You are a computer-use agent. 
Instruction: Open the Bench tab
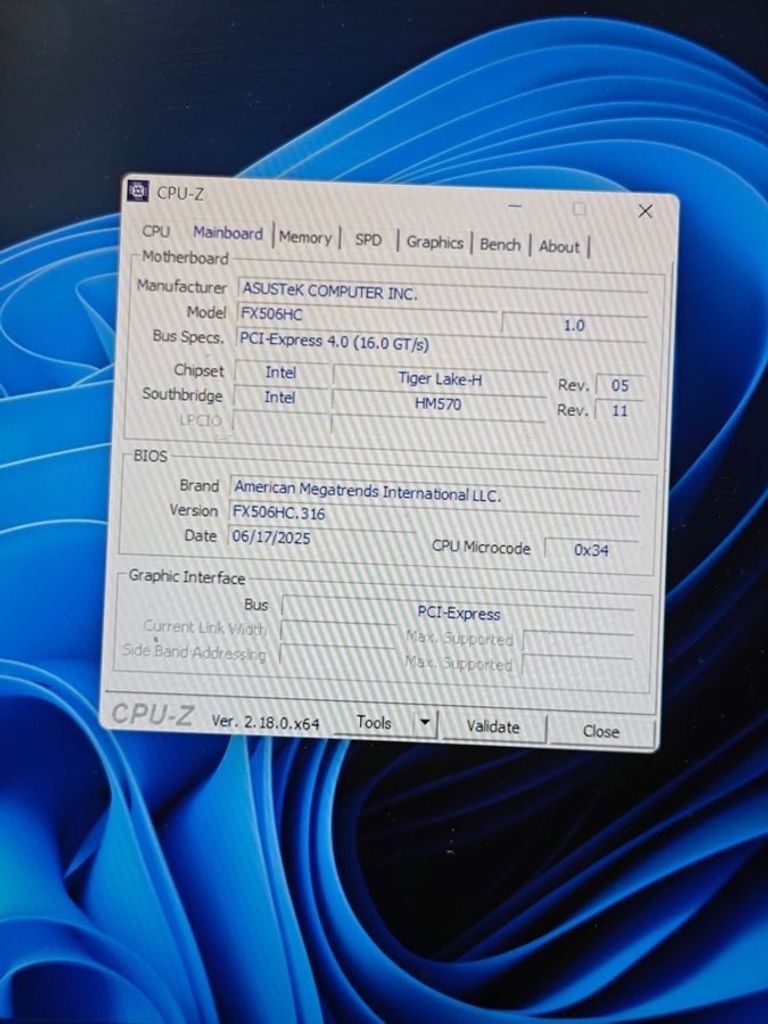tap(500, 244)
